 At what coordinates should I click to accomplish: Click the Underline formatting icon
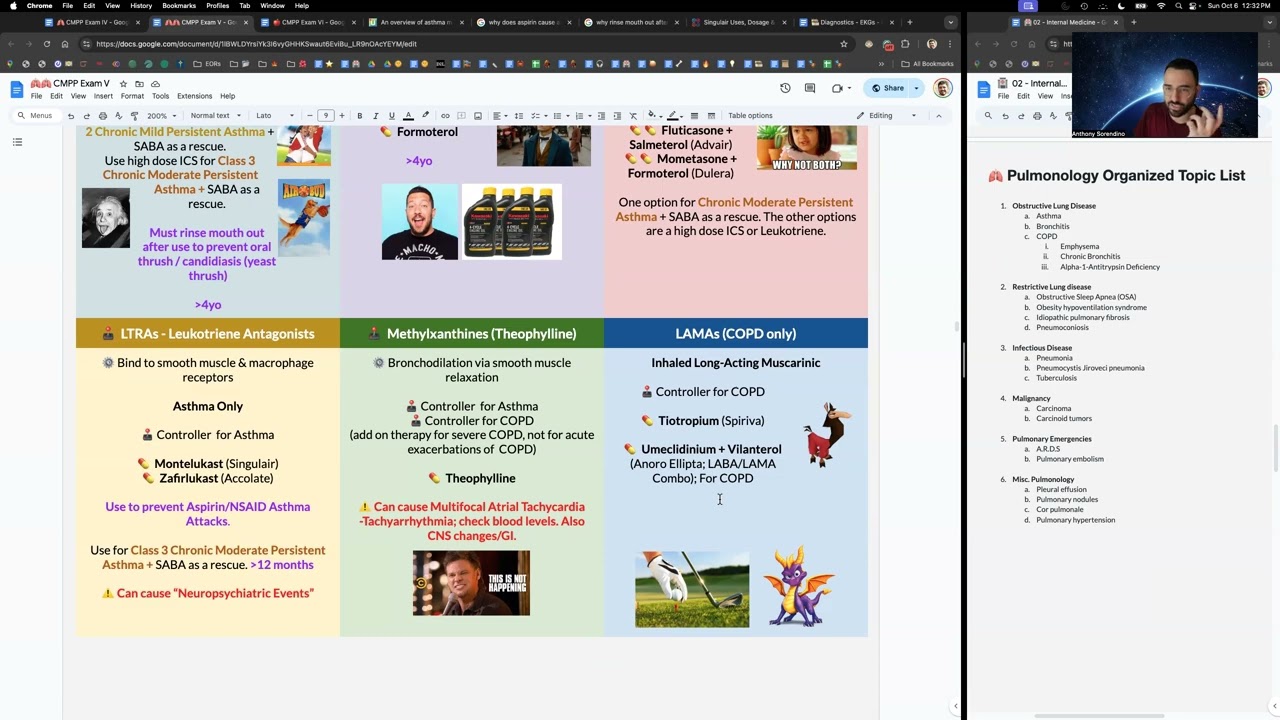click(391, 116)
